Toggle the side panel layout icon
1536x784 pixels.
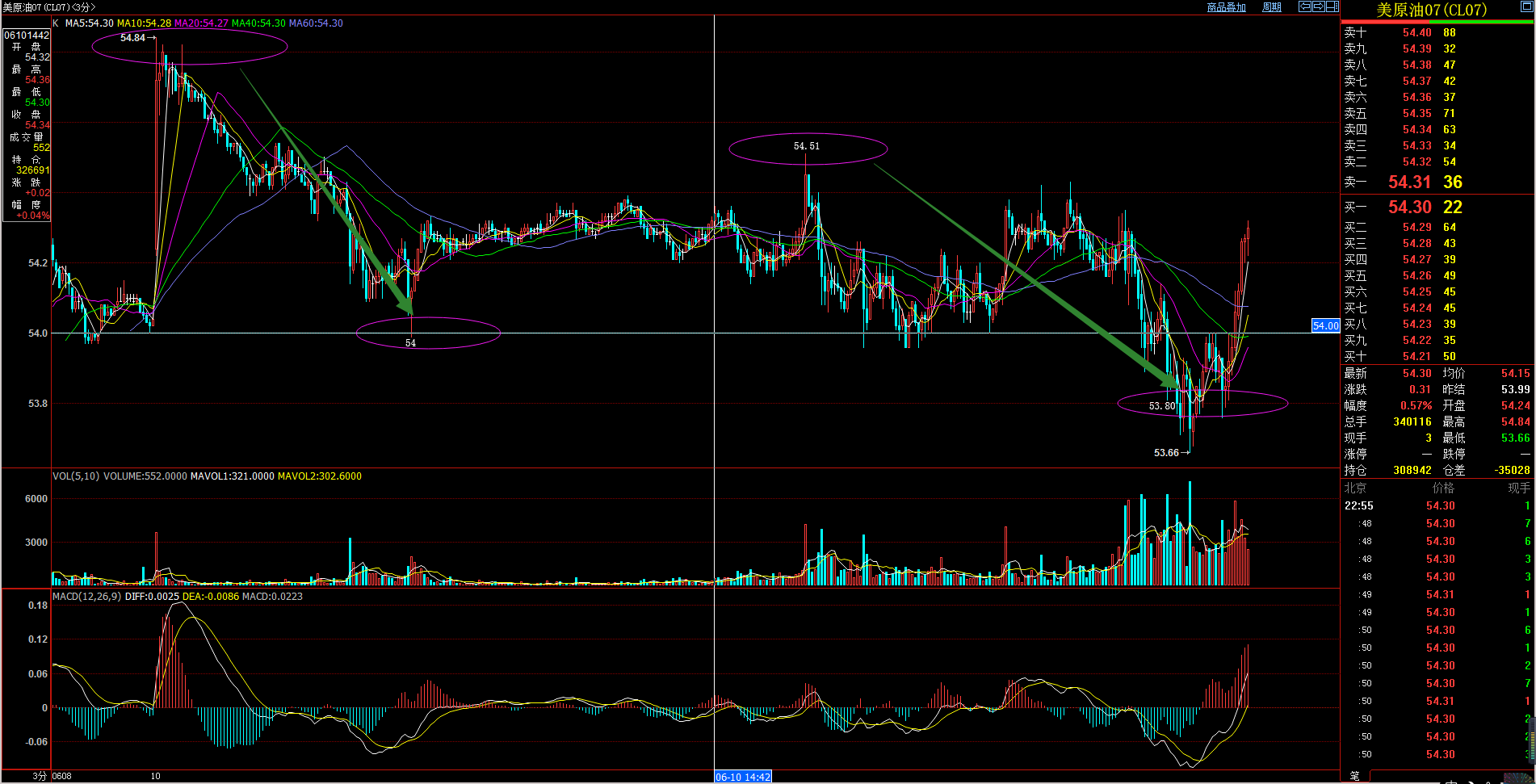[x=1332, y=6]
